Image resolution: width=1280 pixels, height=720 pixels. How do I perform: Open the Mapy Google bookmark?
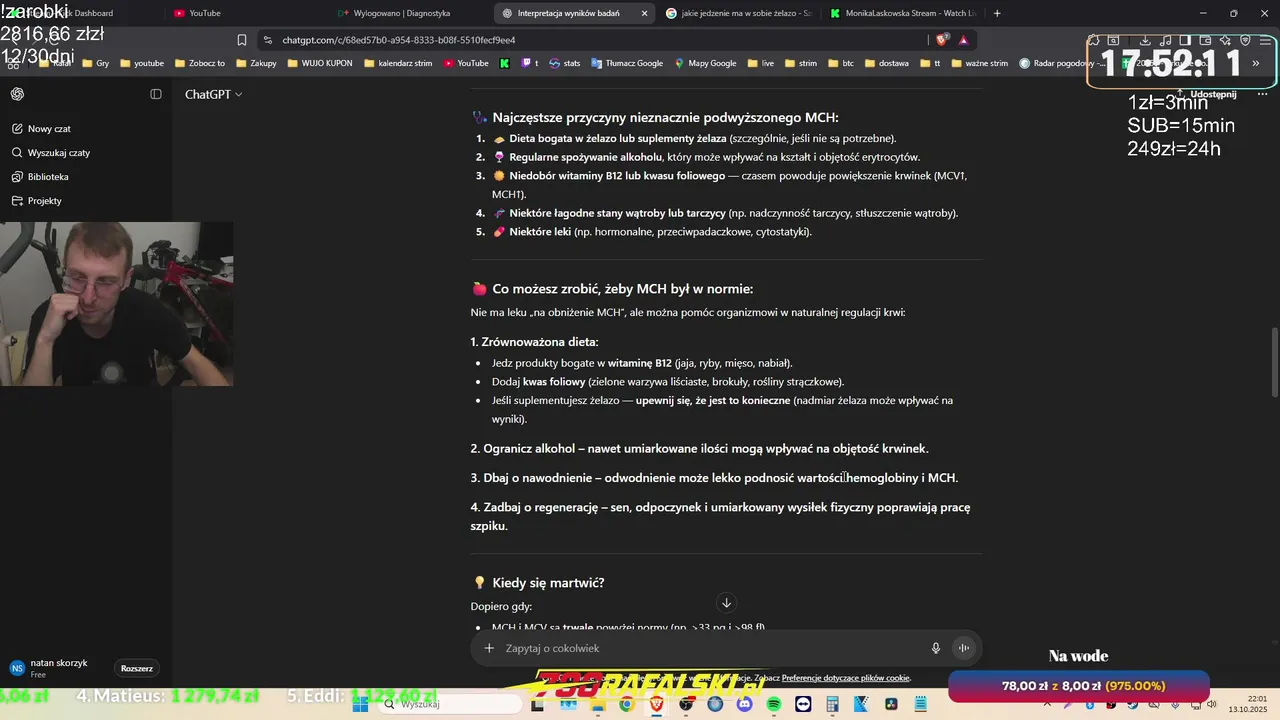point(706,63)
